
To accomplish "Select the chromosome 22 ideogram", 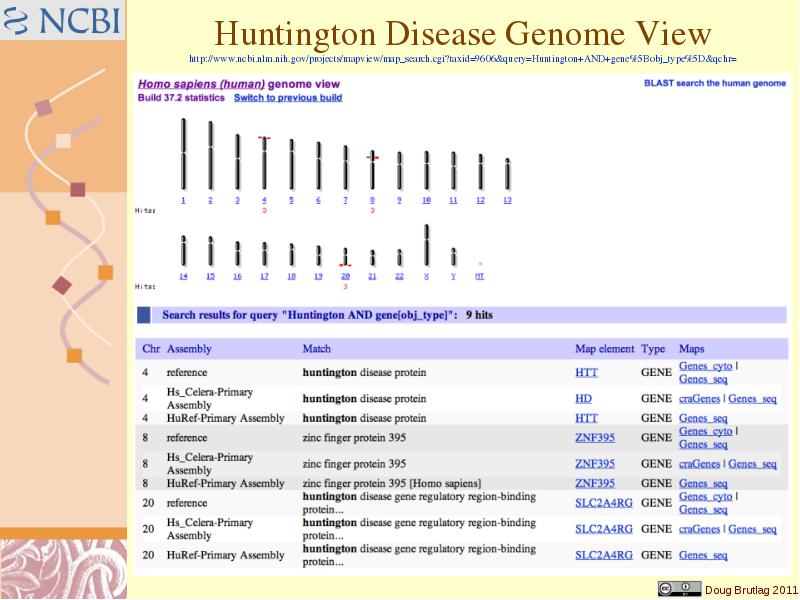I will (x=399, y=258).
